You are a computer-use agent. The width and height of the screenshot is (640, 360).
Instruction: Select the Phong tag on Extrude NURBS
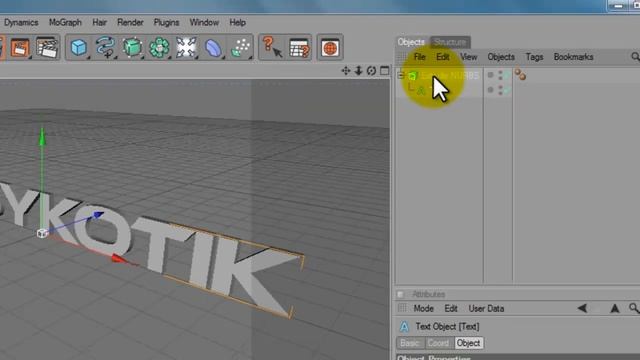click(x=520, y=74)
